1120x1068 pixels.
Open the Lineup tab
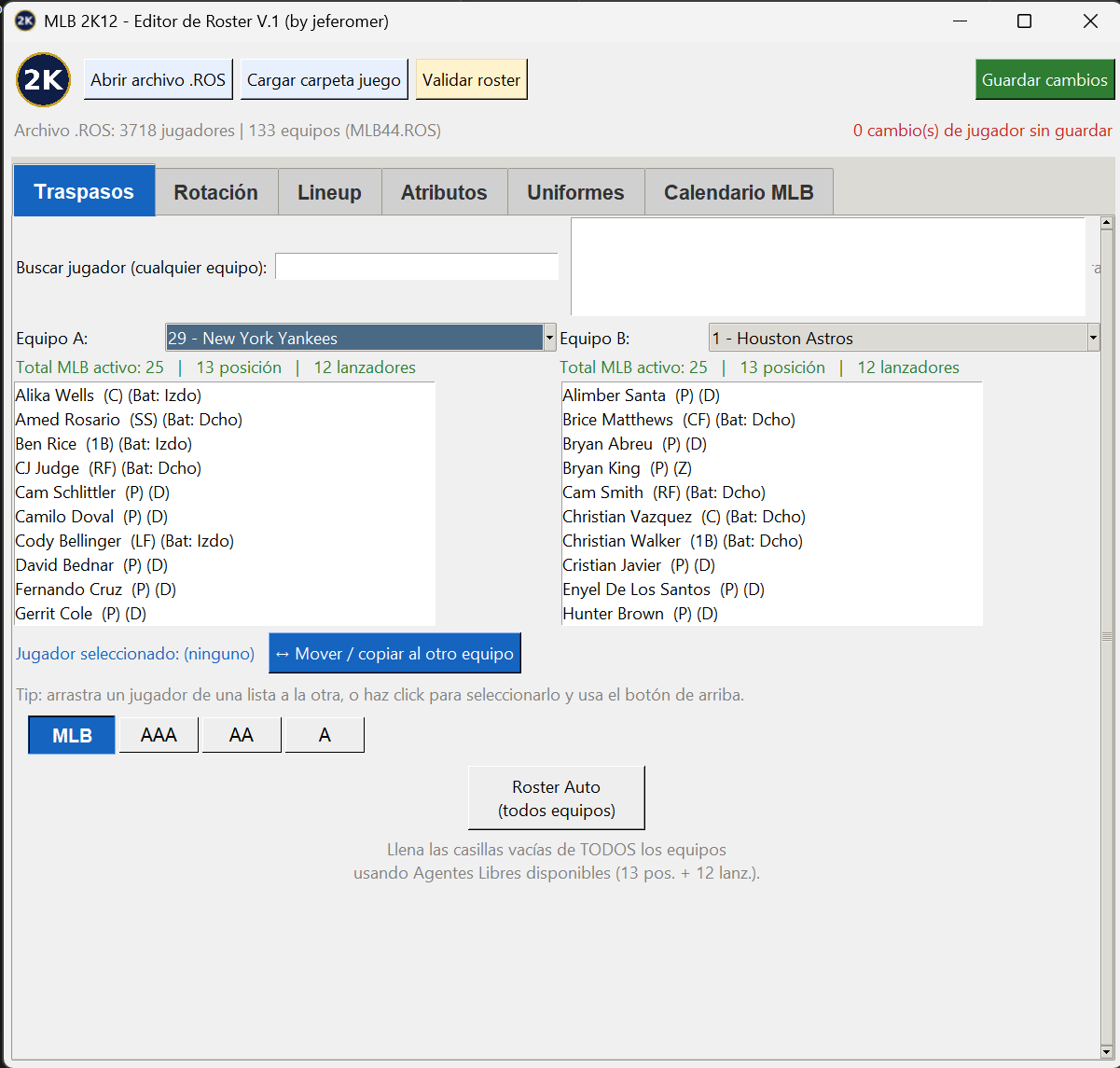tap(329, 192)
